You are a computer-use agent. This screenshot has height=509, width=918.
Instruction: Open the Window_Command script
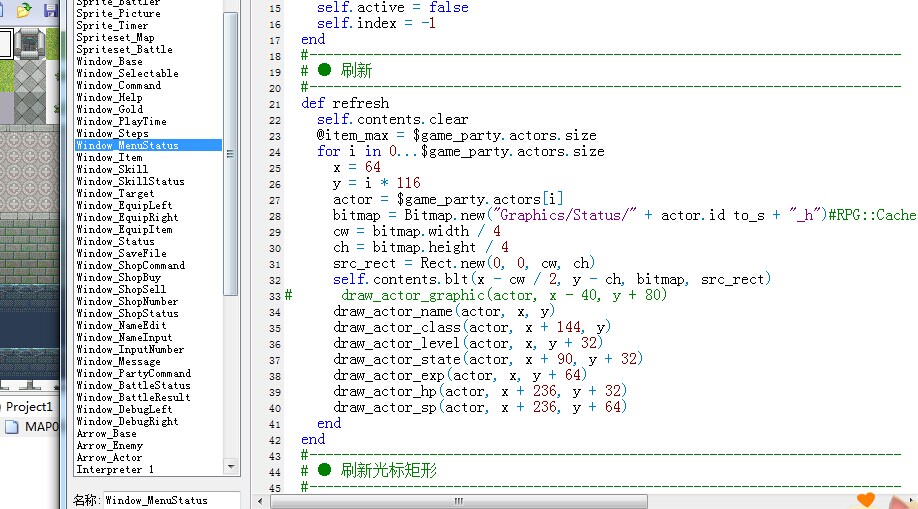119,86
